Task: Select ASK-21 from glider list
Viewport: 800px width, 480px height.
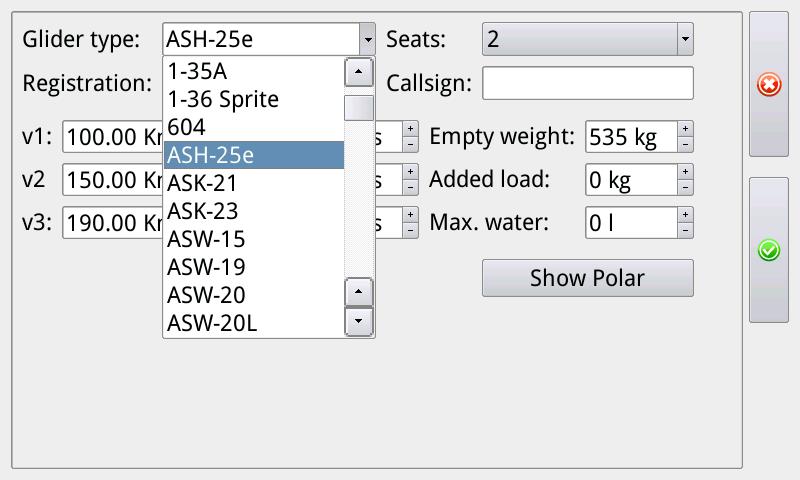Action: point(254,183)
